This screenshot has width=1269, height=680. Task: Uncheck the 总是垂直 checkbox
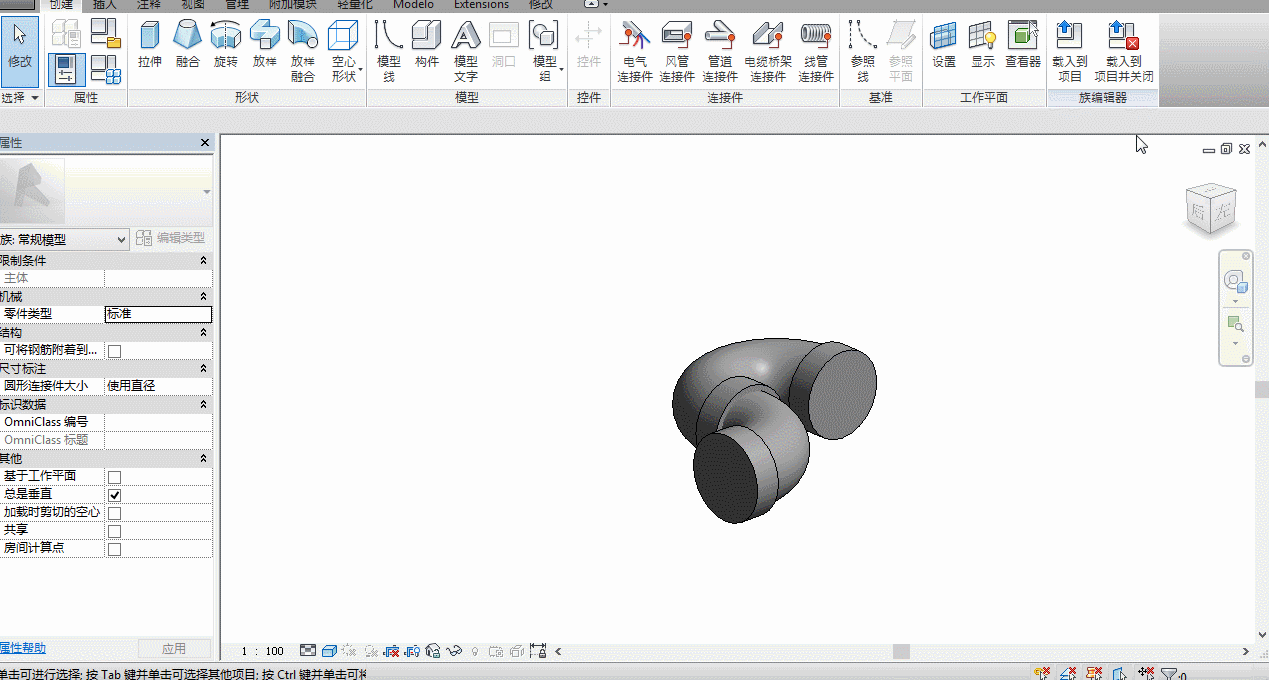click(x=114, y=495)
